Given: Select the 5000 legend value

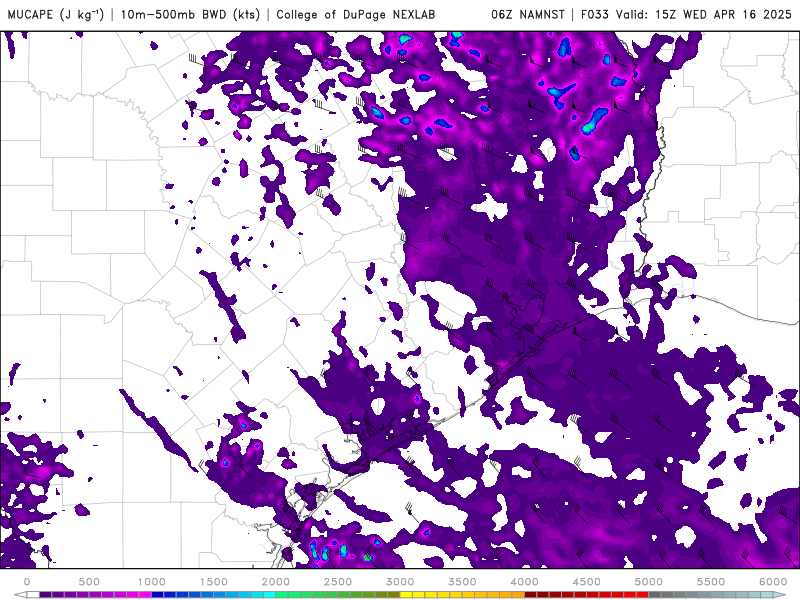Looking at the screenshot, I should click(648, 582).
